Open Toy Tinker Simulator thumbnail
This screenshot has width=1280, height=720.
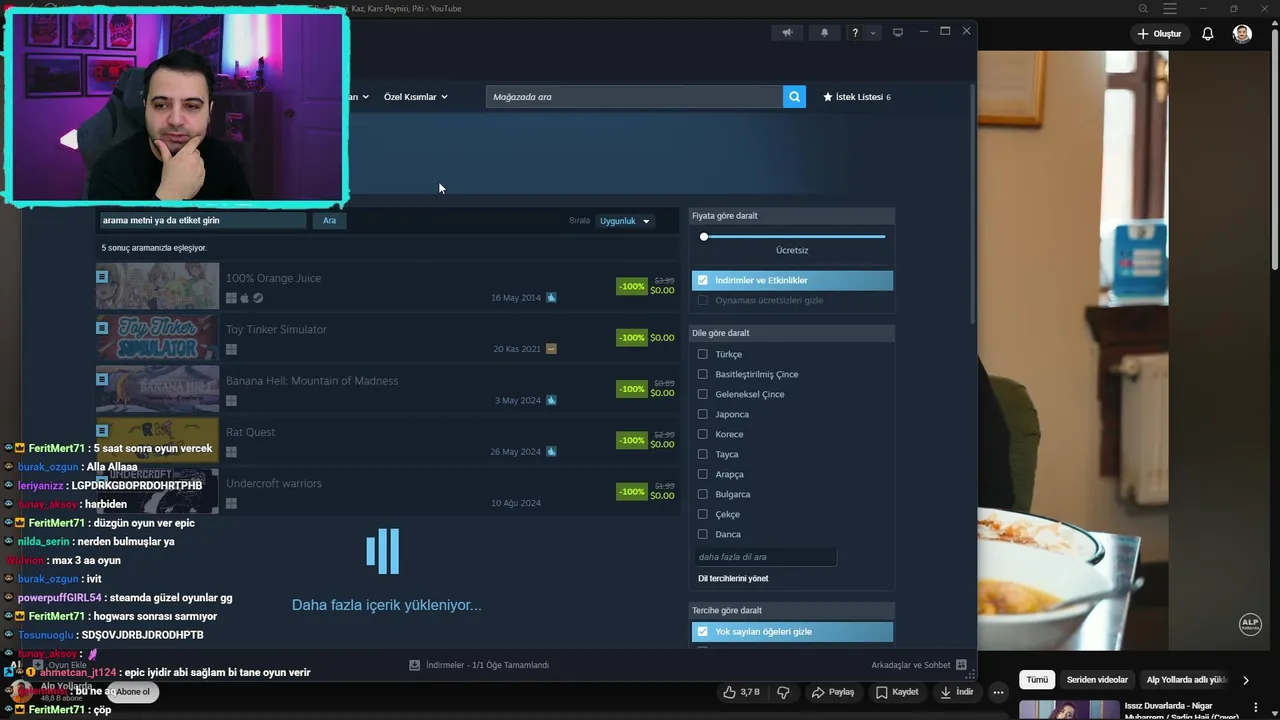[x=157, y=337]
